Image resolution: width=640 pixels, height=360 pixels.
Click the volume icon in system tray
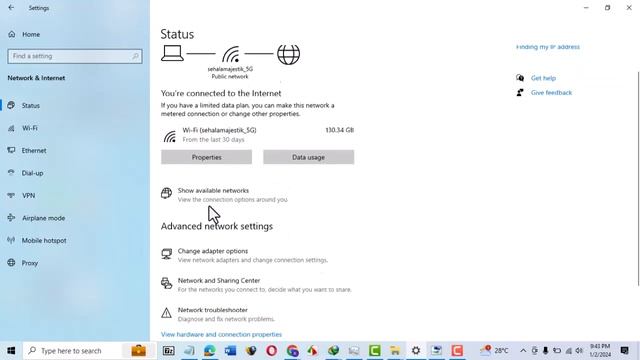point(579,351)
